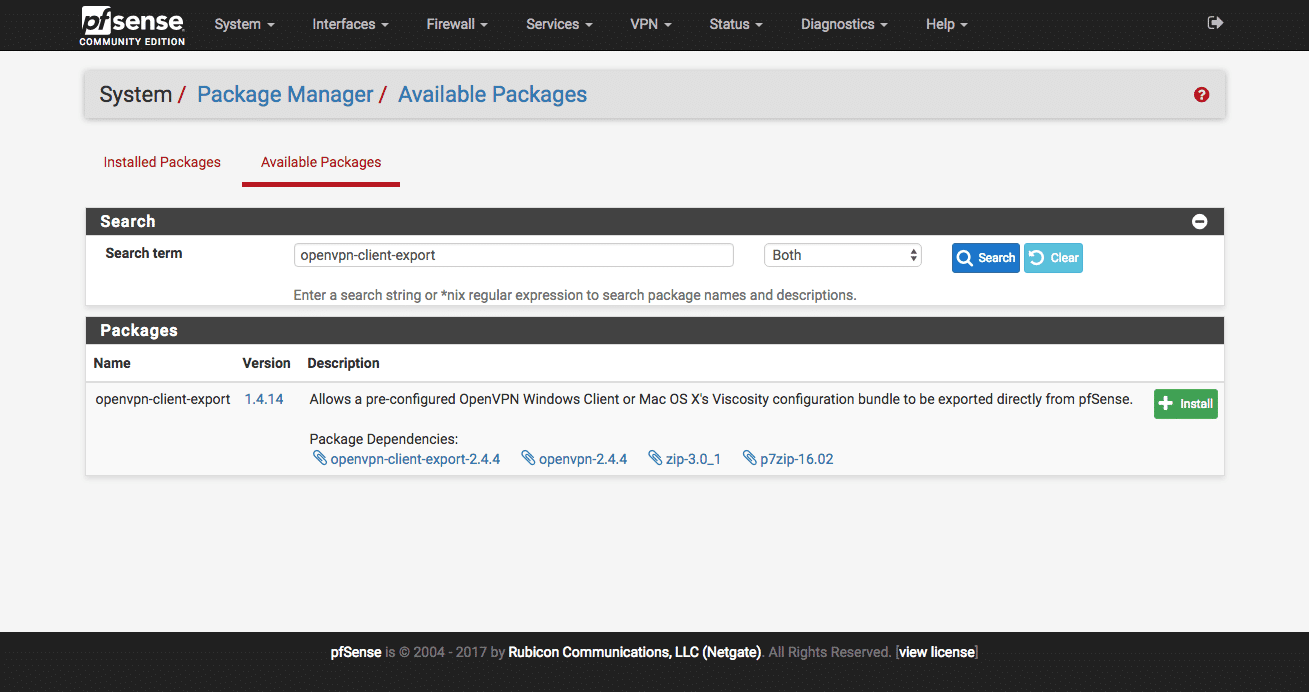
Task: Click paperclip icon beside zip-3.0_1
Action: [x=655, y=458]
